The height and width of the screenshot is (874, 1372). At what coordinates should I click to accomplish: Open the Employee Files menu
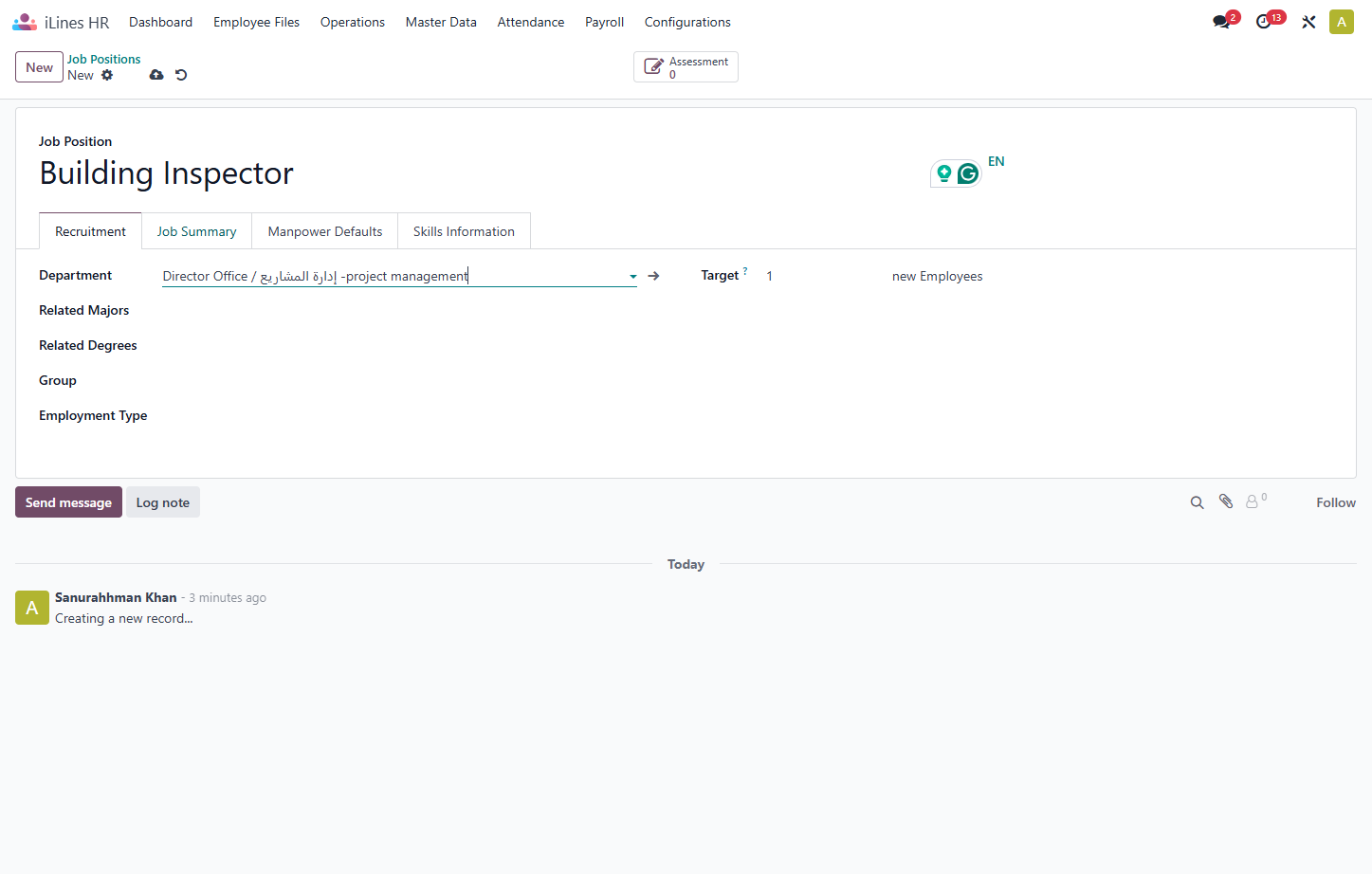[256, 22]
